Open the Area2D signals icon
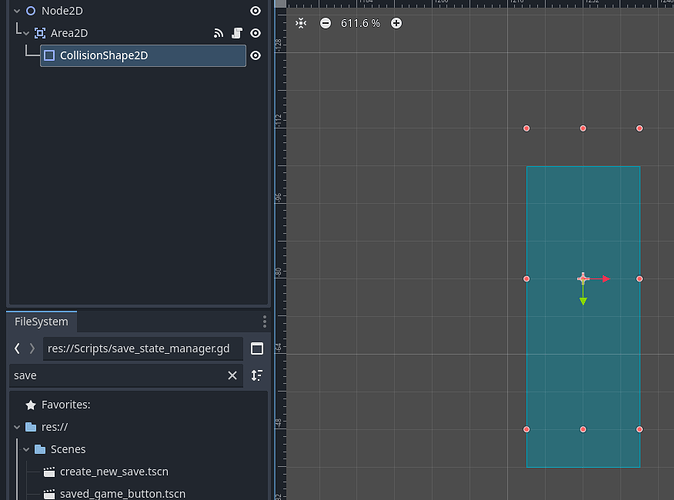This screenshot has height=500, width=674. click(218, 33)
